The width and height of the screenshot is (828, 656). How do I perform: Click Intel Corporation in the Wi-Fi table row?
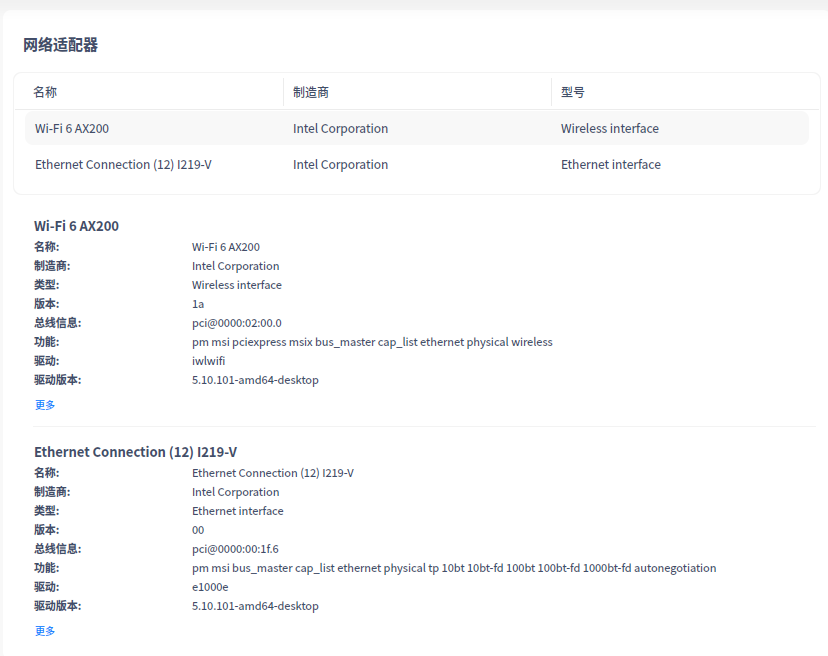coord(341,128)
